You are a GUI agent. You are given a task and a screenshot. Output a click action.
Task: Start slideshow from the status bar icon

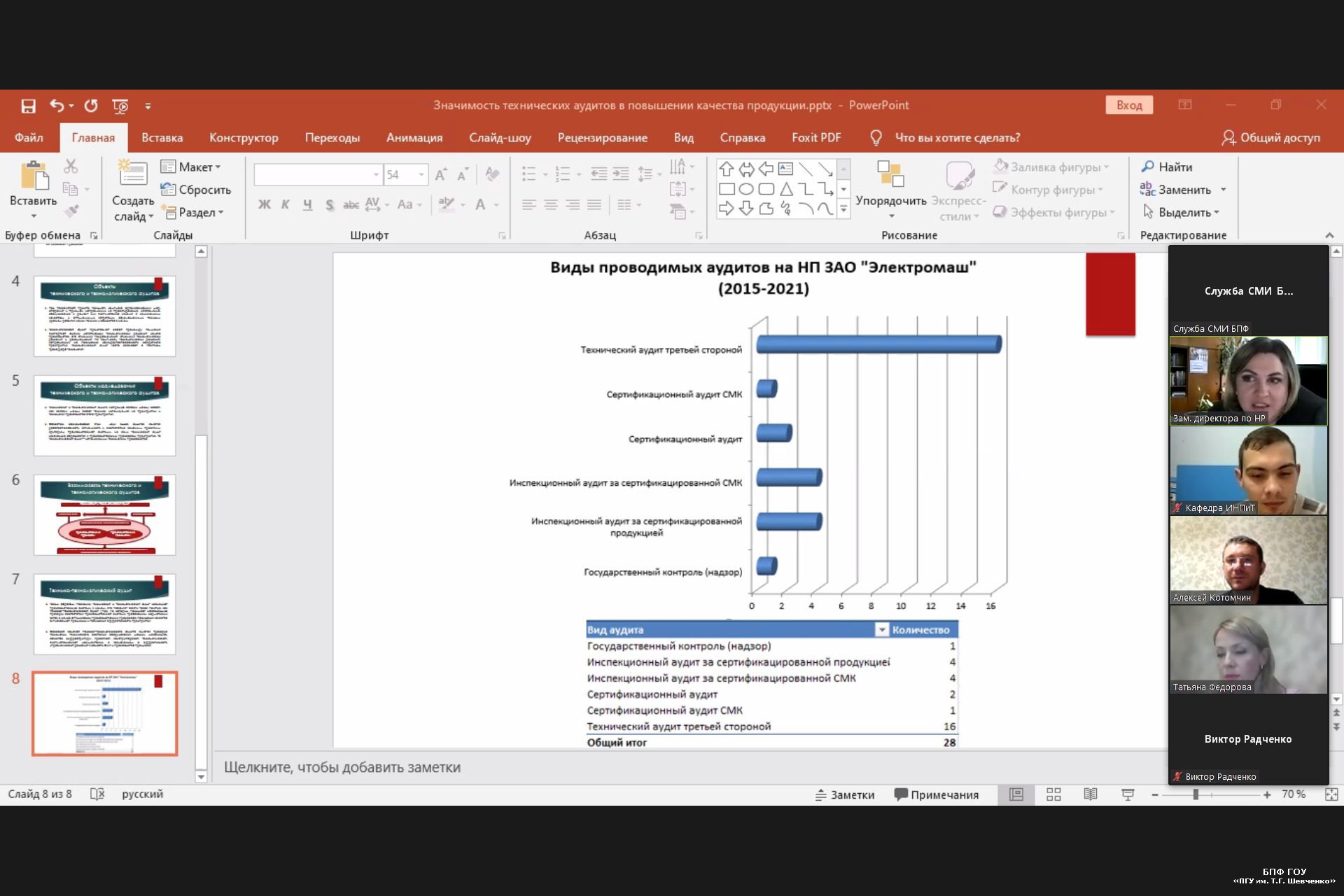click(x=1128, y=794)
